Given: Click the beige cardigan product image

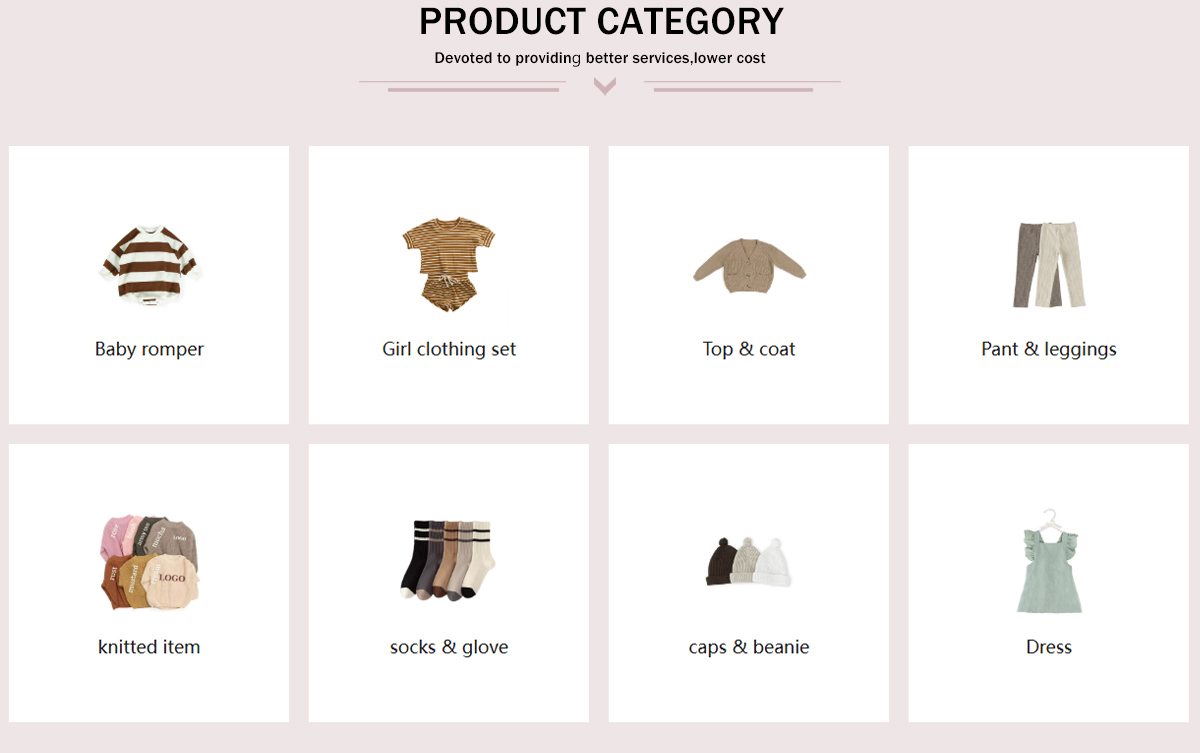Looking at the screenshot, I should [749, 265].
